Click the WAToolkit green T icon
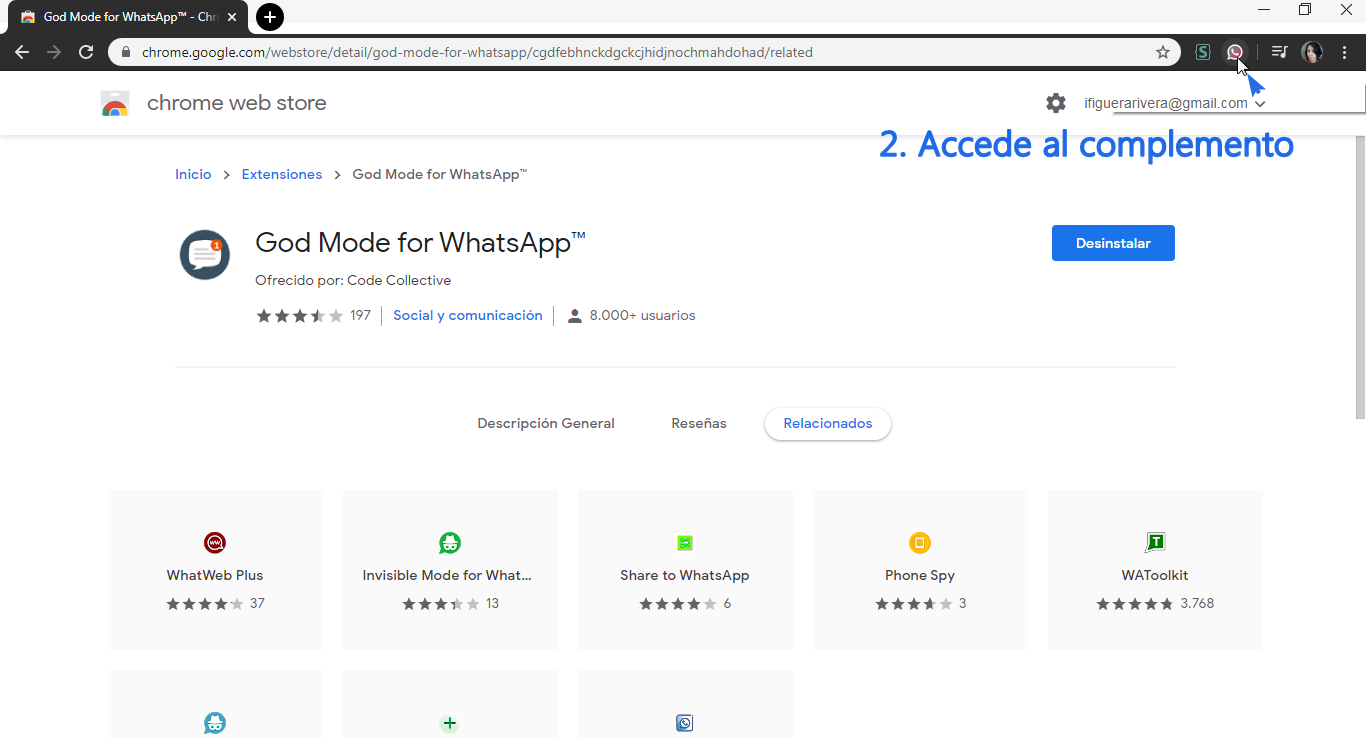Screen dimensions: 1366x738 [1155, 542]
